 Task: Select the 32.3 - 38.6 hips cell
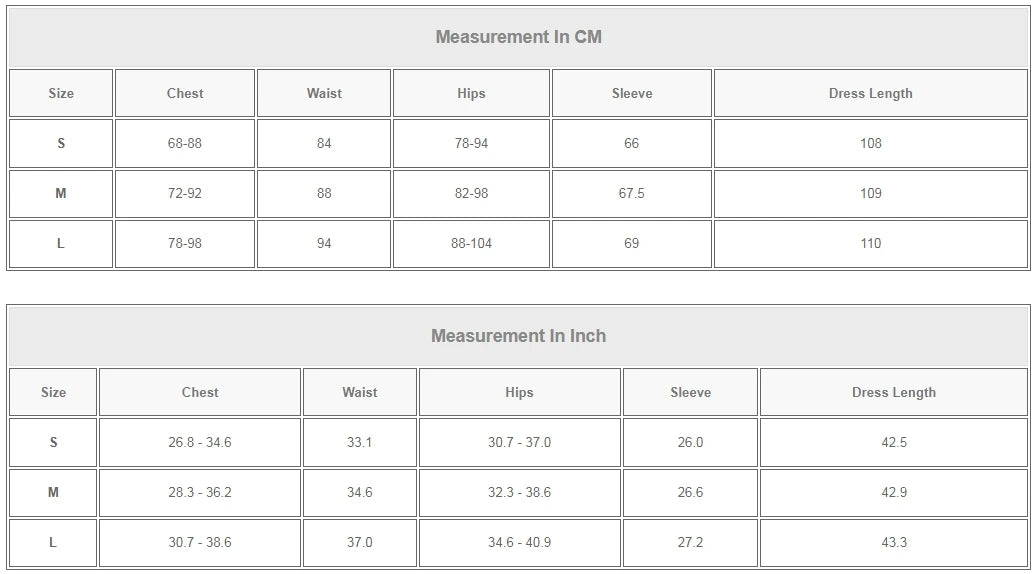519,493
